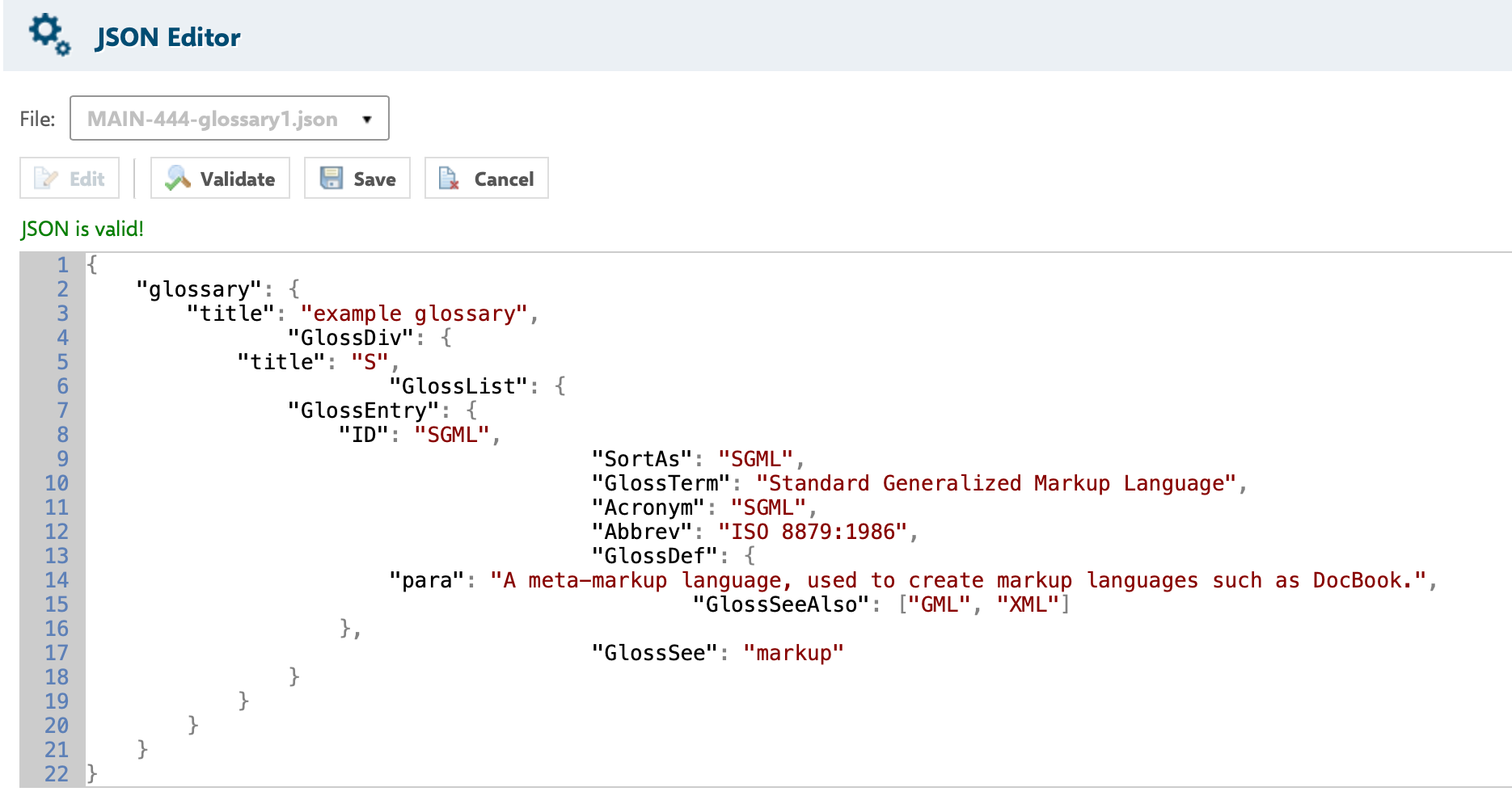Place cursor on "markup" value of GlossSee
This screenshot has height=800, width=1512.
coord(793,653)
